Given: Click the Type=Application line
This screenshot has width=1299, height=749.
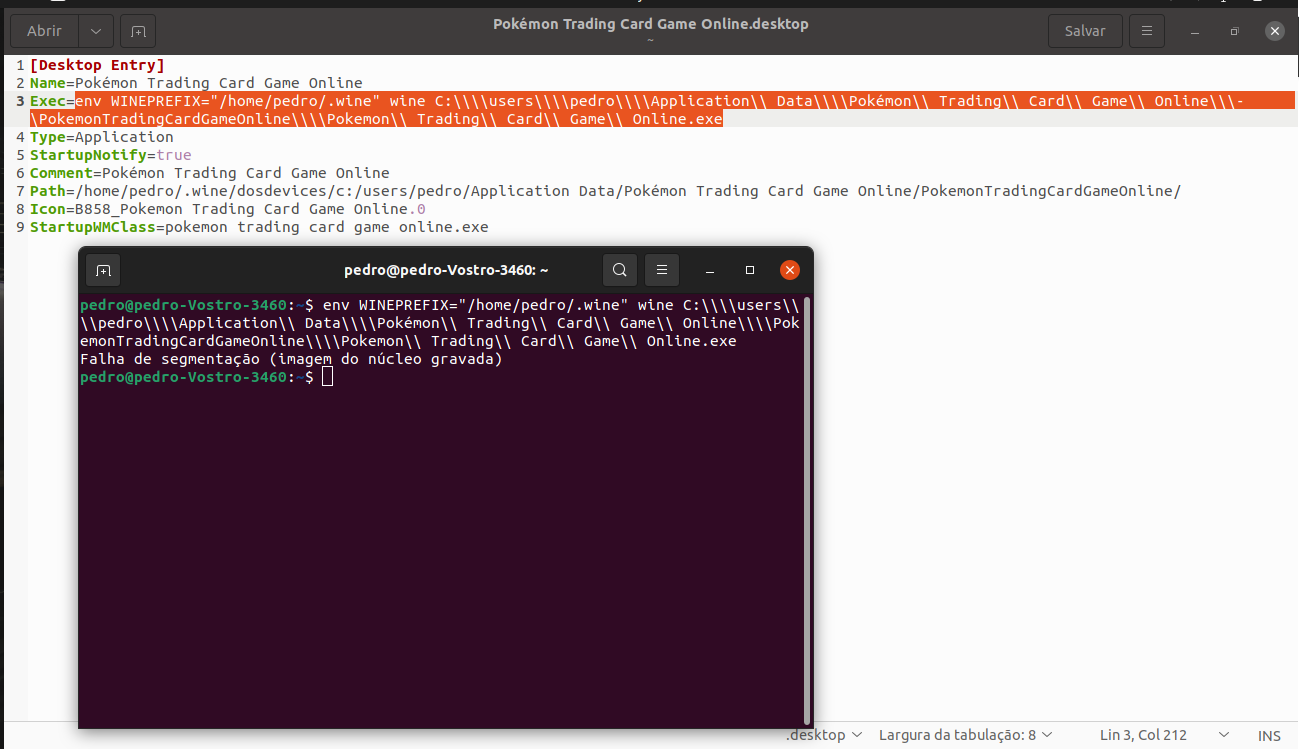Looking at the screenshot, I should [x=101, y=137].
